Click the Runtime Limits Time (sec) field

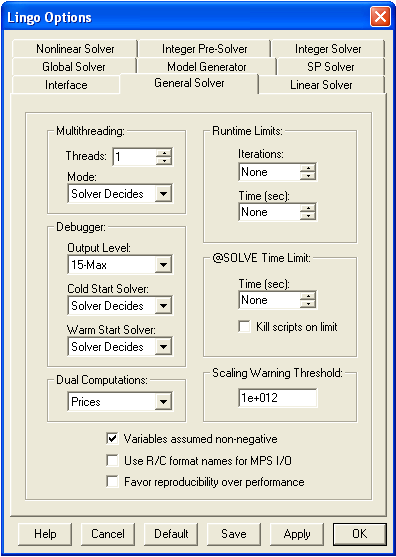tap(269, 212)
